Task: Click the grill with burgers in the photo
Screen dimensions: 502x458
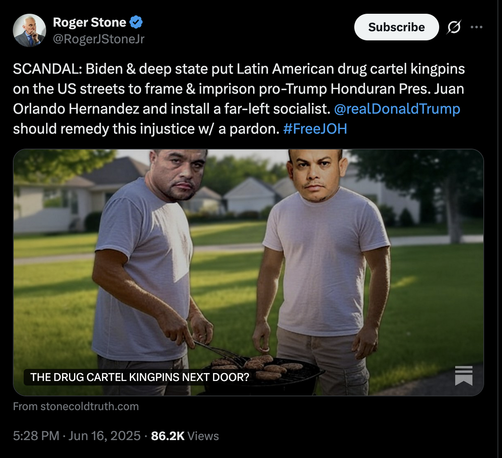Action: [x=262, y=373]
